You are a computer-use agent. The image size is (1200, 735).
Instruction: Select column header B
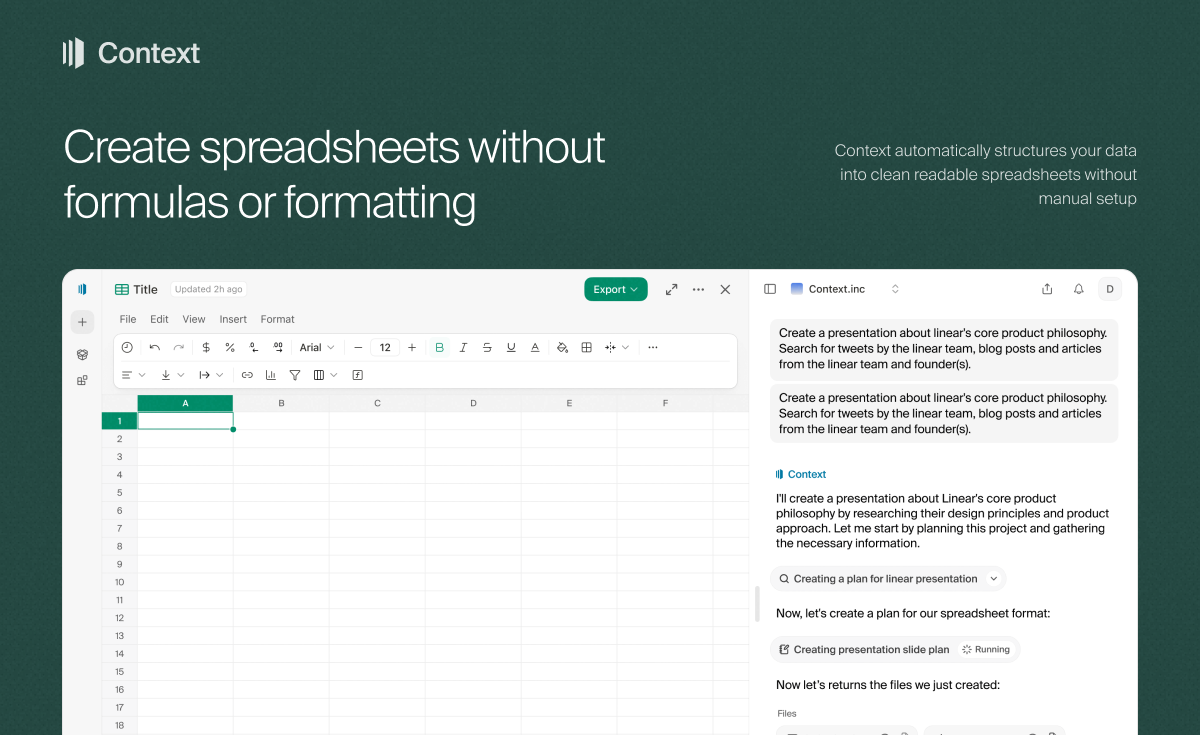[x=281, y=403]
